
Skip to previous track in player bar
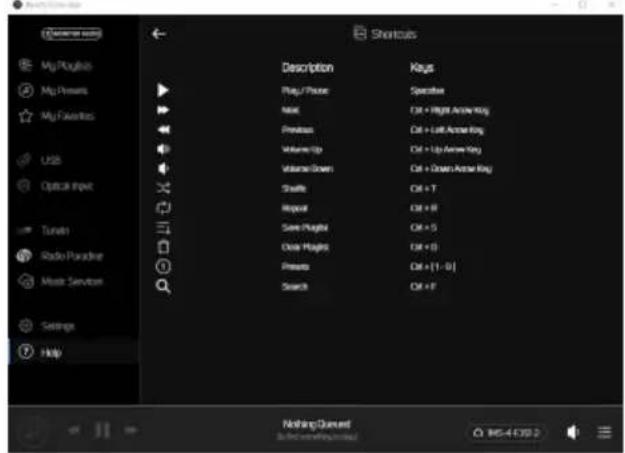74,430
